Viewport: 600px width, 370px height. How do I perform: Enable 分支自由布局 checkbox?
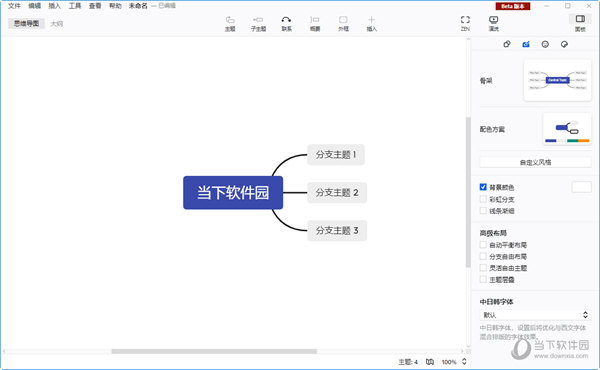coord(483,256)
